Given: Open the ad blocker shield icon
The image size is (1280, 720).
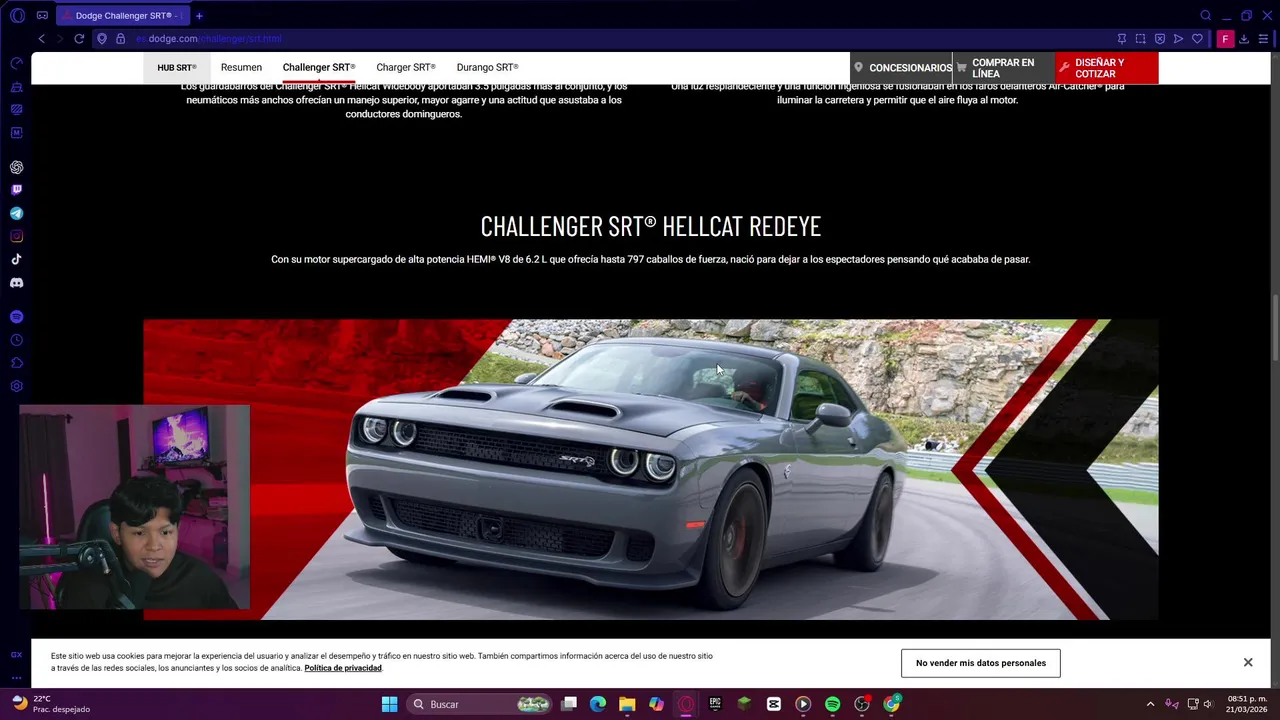Looking at the screenshot, I should pyautogui.click(x=1159, y=39).
